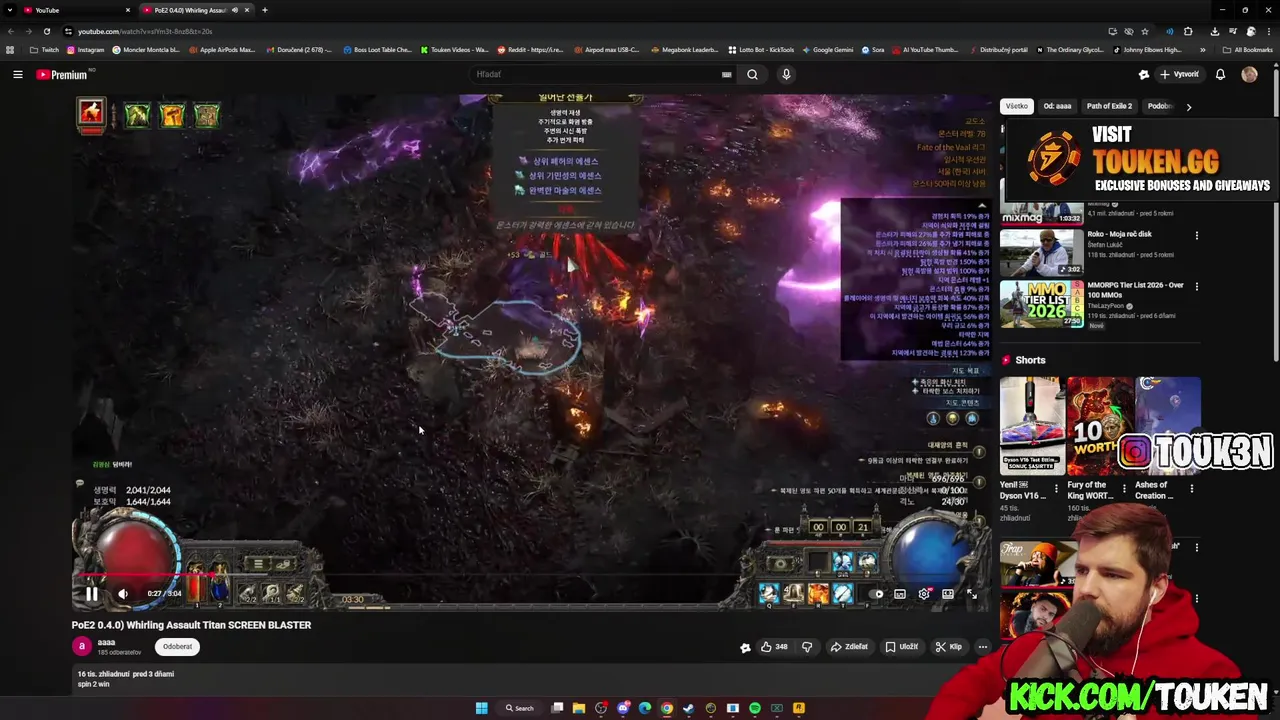Open the Instagram bookmark
This screenshot has width=1280, height=720.
[x=85, y=50]
